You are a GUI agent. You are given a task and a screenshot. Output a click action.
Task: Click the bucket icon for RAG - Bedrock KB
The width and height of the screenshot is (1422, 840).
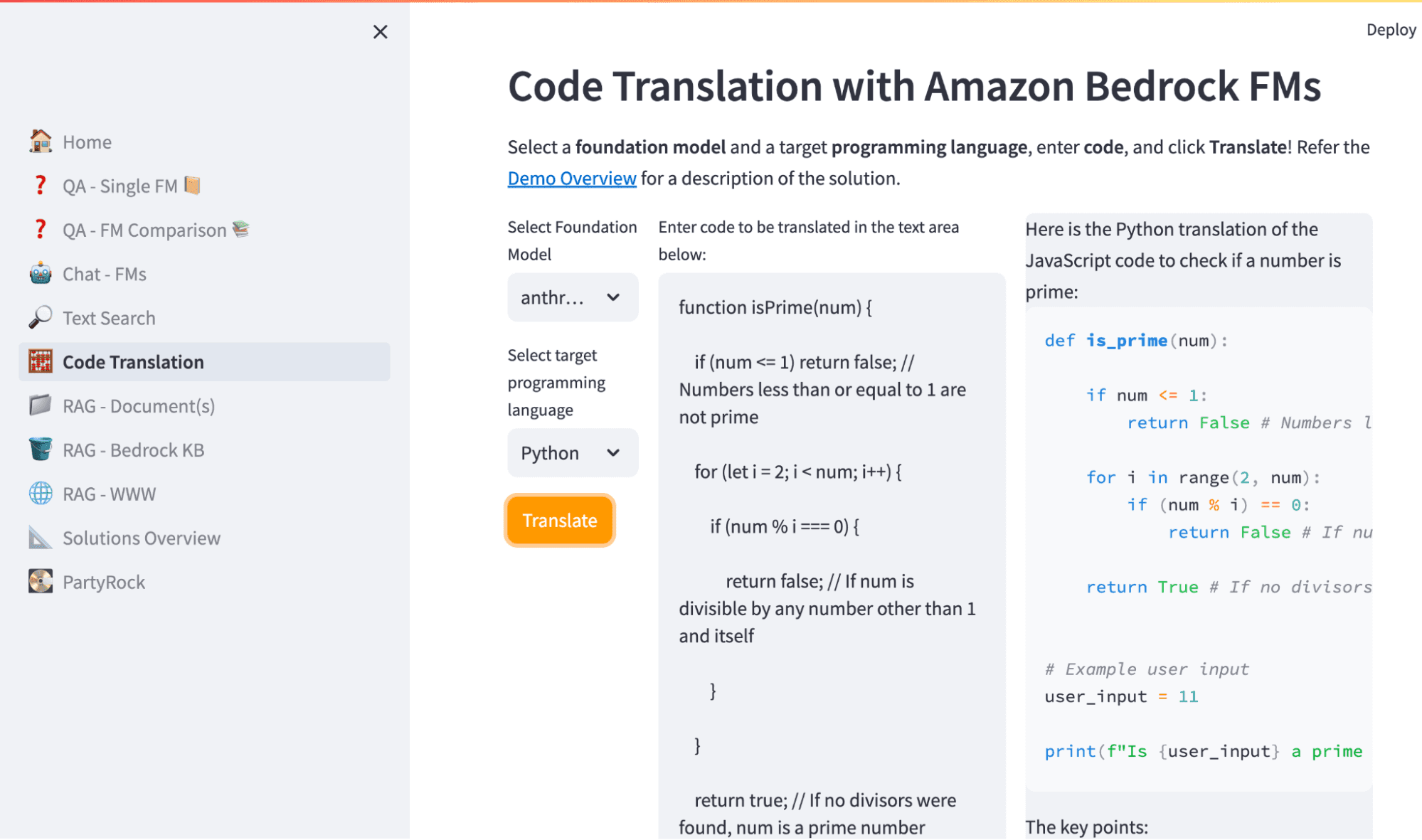click(x=41, y=450)
